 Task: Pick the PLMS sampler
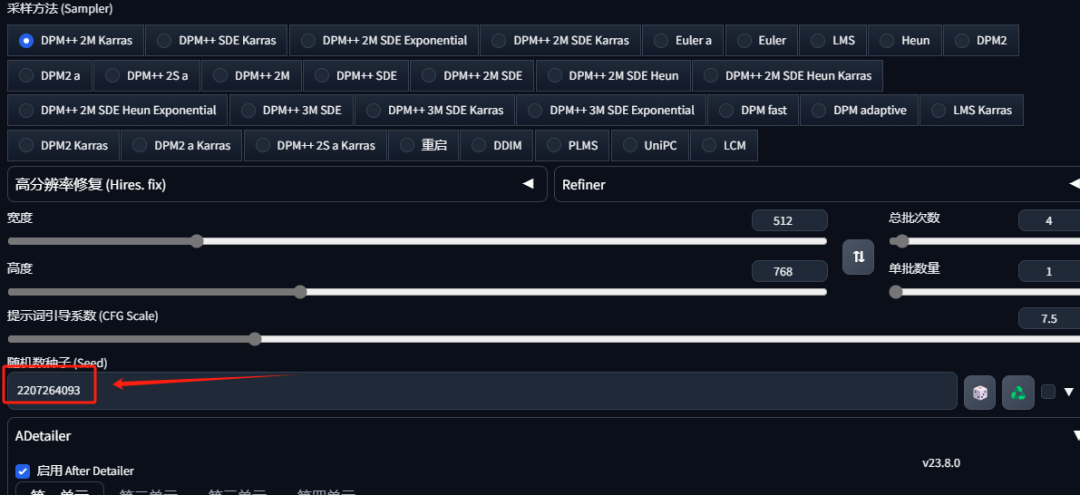572,145
